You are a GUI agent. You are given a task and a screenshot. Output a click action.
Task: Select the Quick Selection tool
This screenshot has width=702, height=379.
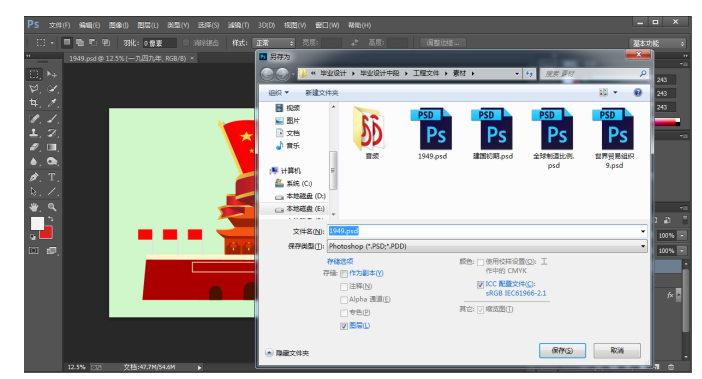click(52, 89)
